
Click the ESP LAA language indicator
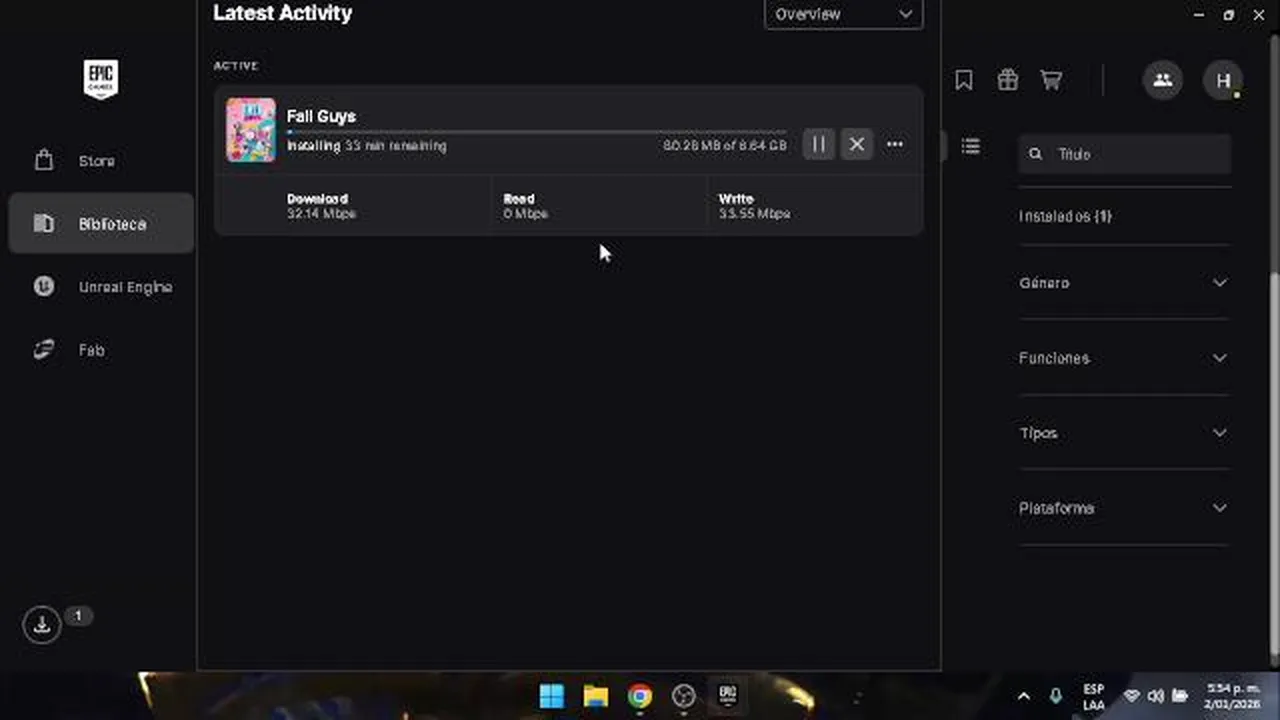1093,697
